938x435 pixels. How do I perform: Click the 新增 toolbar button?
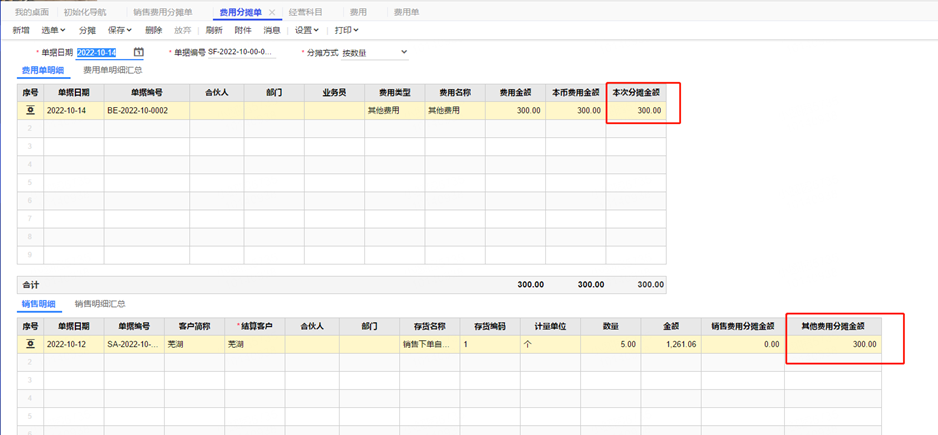click(21, 30)
